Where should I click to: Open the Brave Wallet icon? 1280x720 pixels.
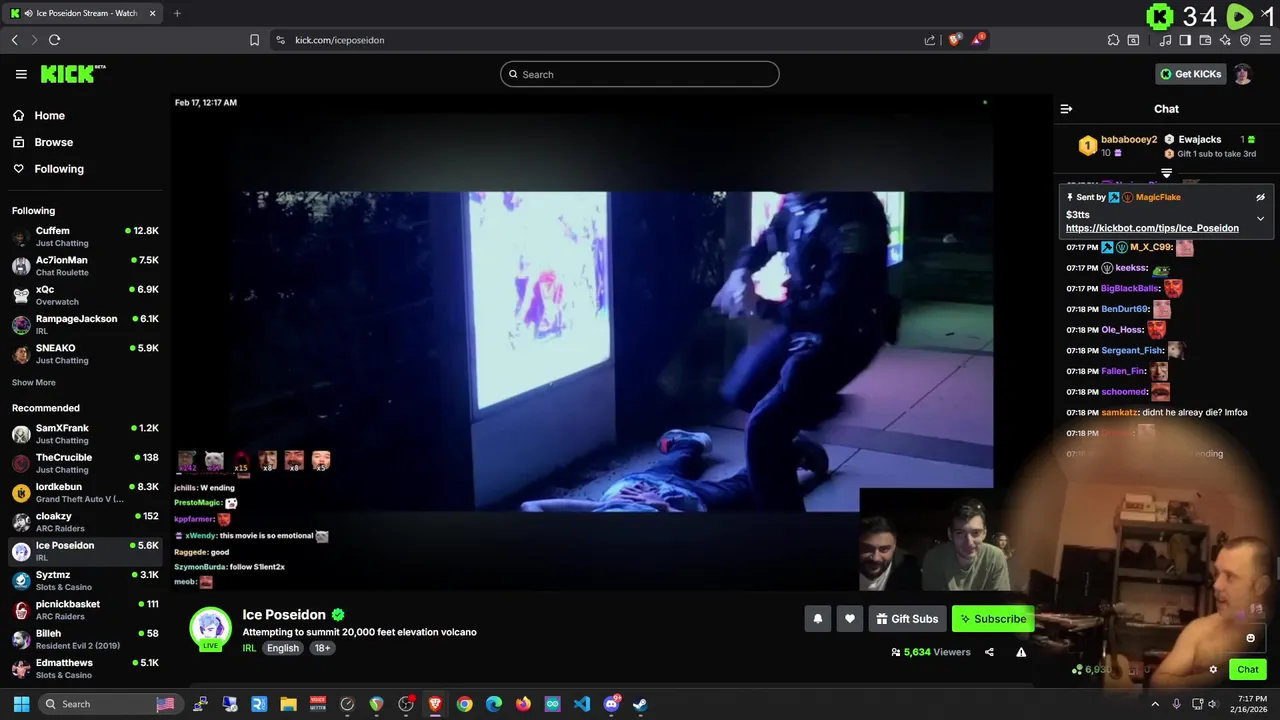coord(1205,40)
